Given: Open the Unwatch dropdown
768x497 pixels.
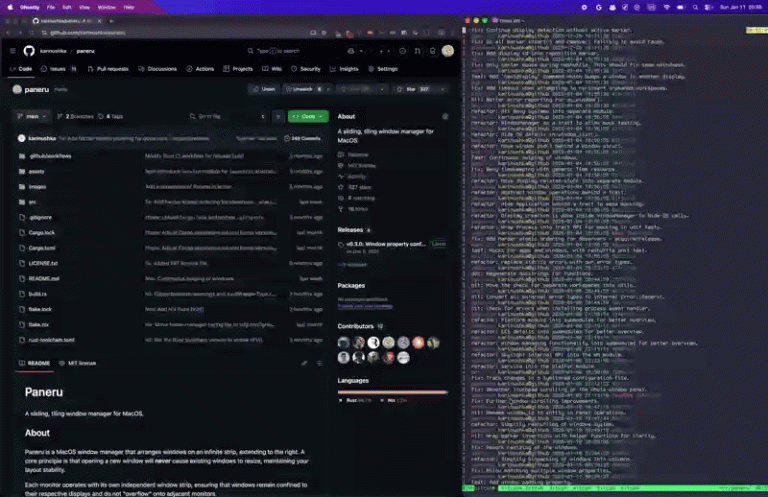Looking at the screenshot, I should click(308, 89).
